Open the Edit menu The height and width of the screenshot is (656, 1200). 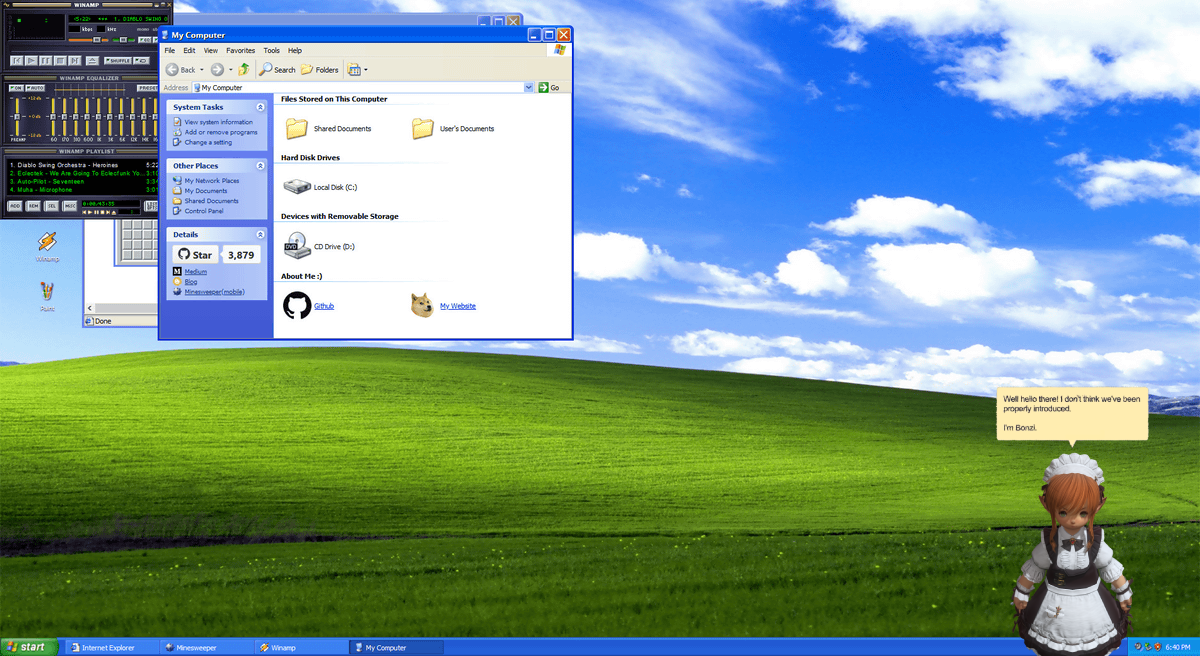(189, 50)
